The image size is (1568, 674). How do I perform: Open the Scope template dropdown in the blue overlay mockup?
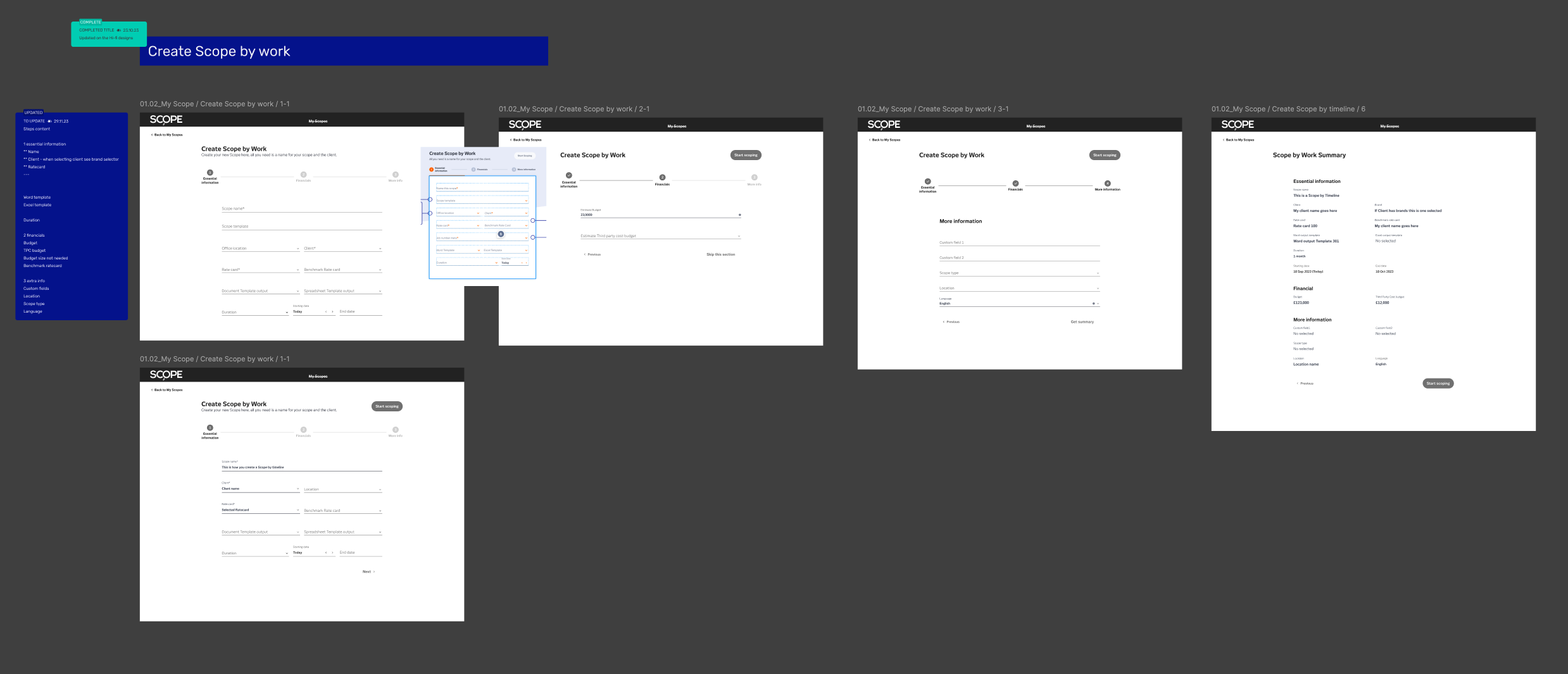[482, 201]
